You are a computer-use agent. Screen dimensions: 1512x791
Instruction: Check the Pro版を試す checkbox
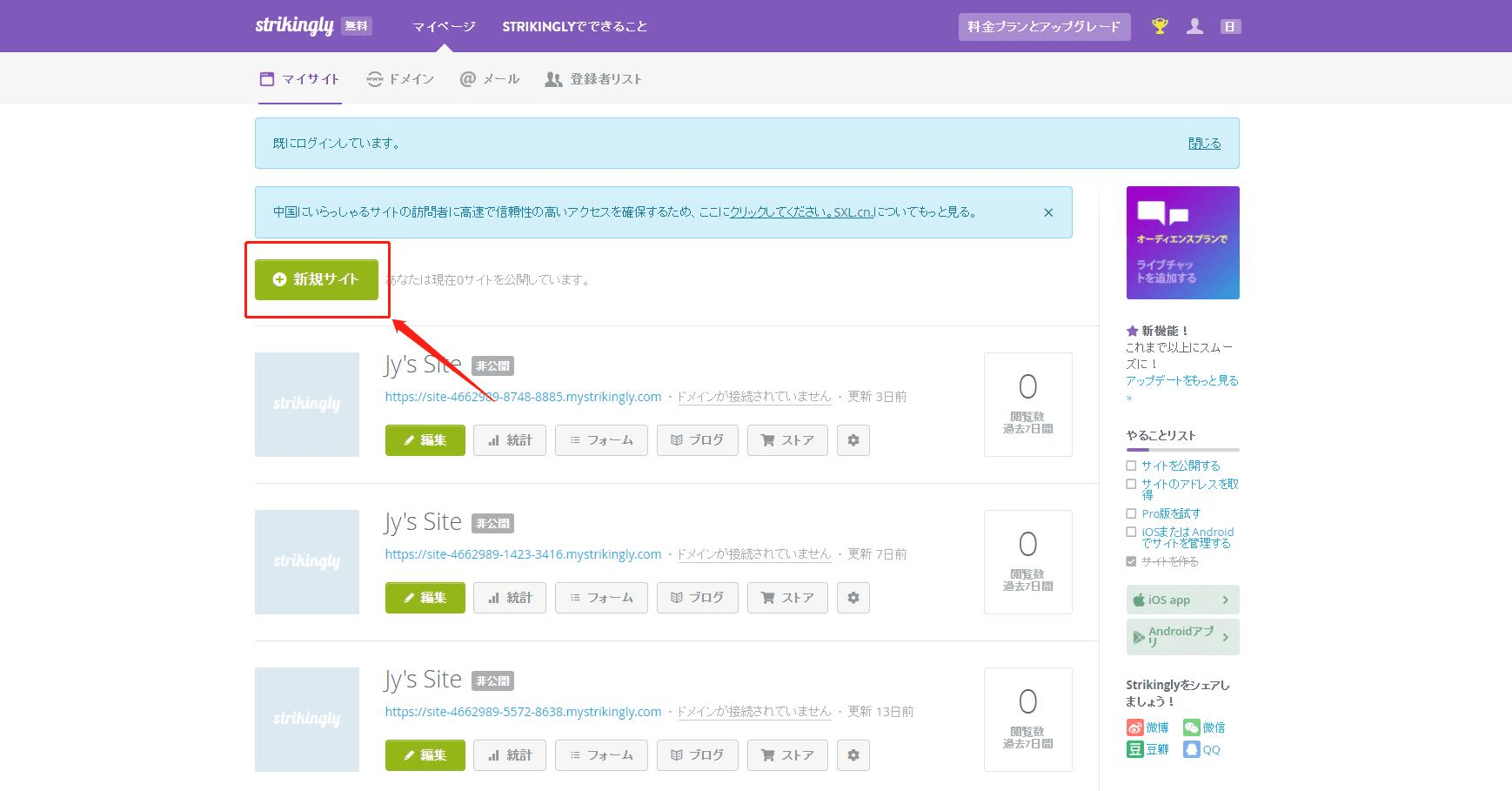1131,513
